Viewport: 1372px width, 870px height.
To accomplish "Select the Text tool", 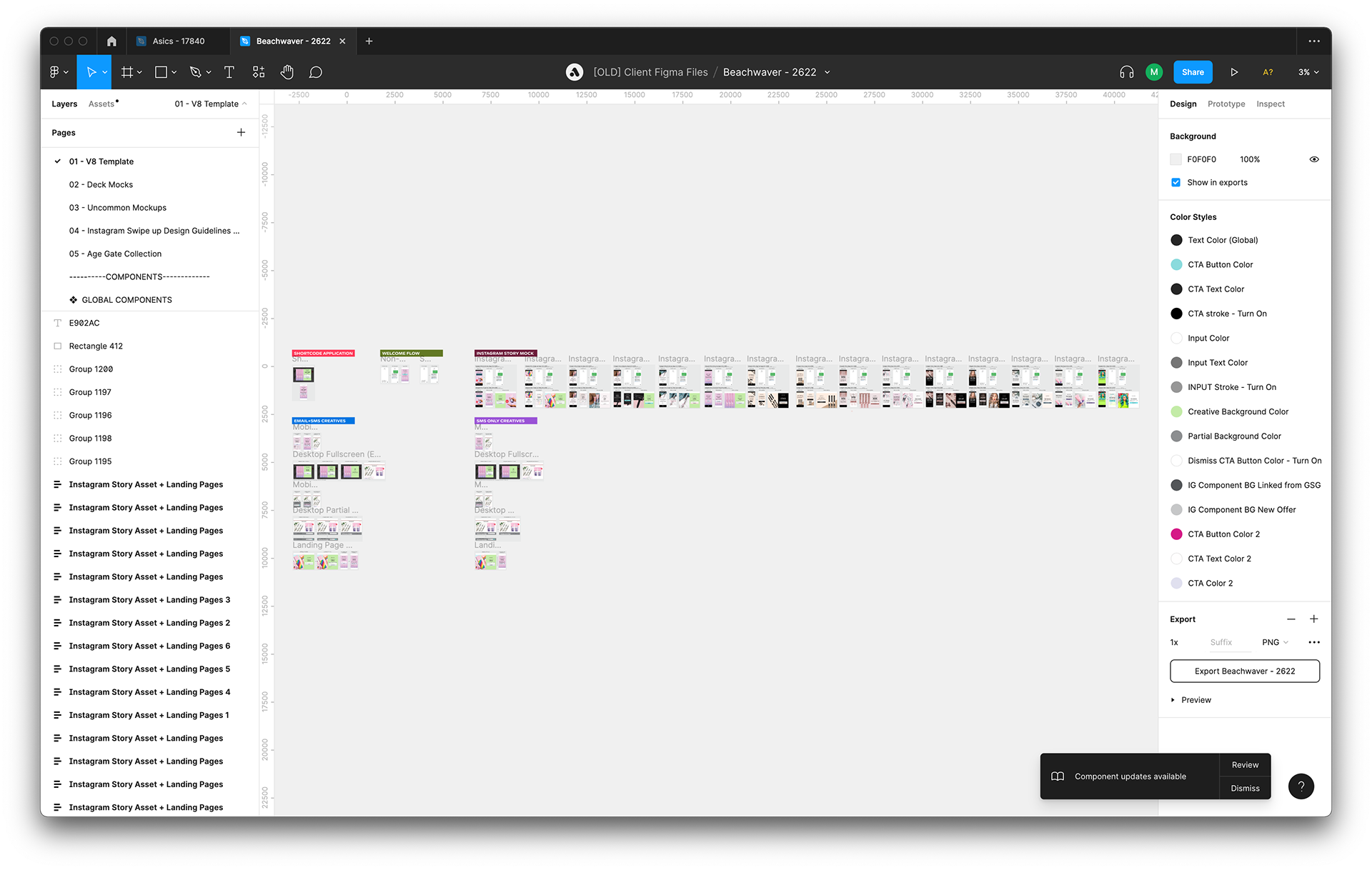I will 229,72.
